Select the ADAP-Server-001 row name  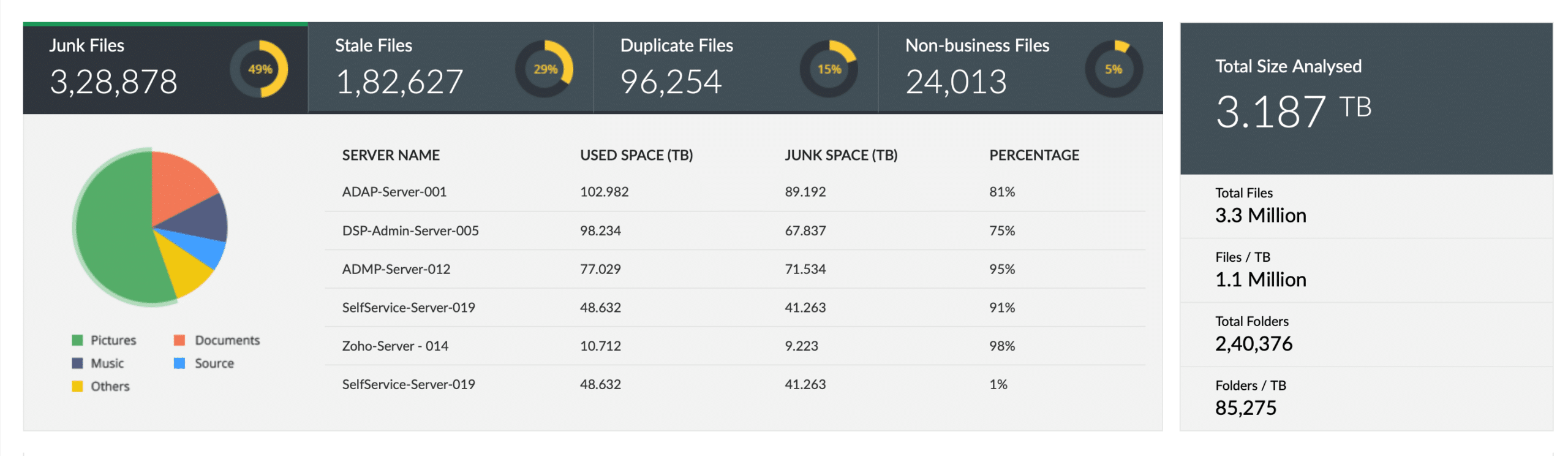coord(394,192)
